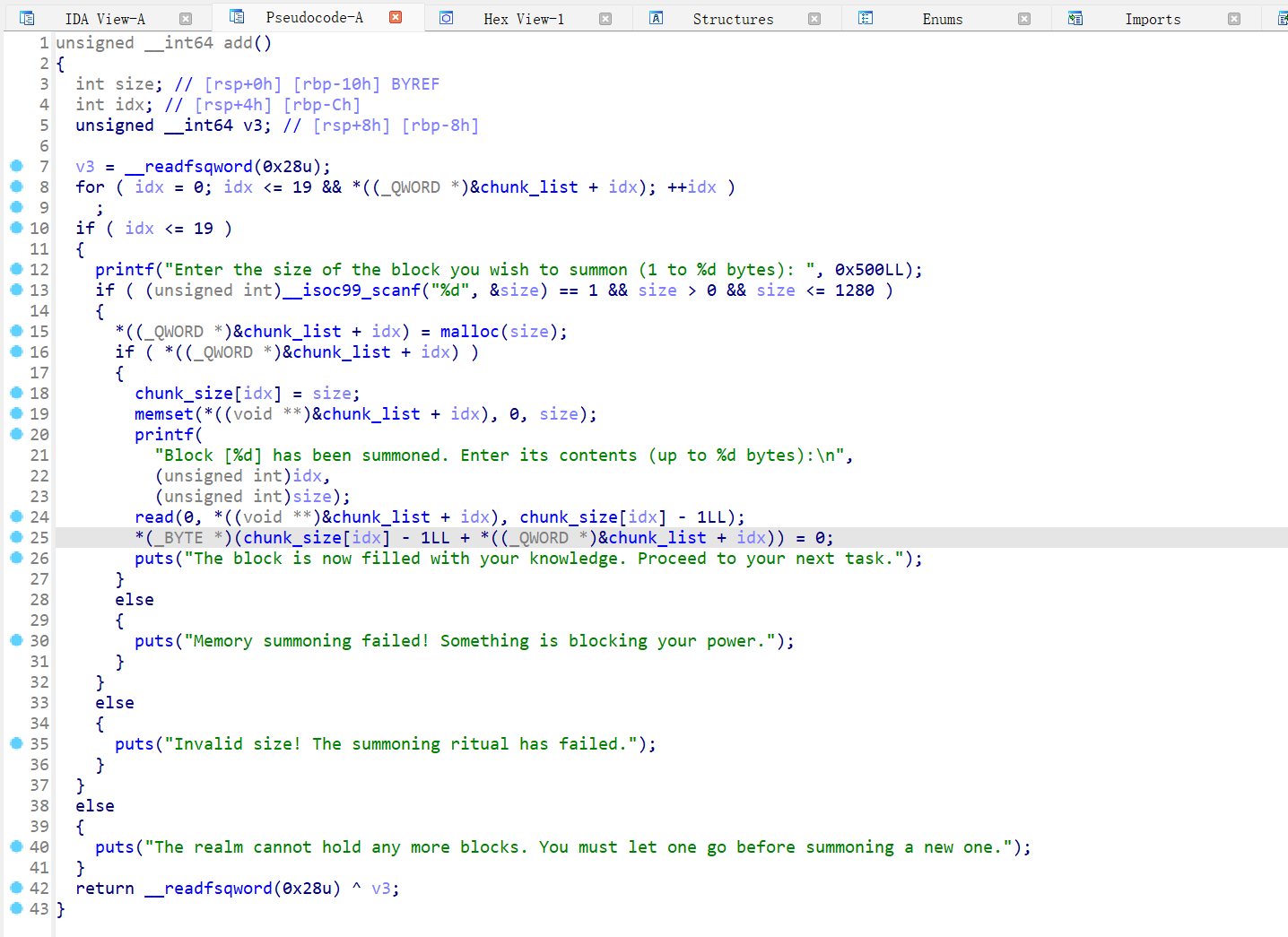Close the Pseudocode-A tab
This screenshot has width=1288, height=937.
(396, 17)
